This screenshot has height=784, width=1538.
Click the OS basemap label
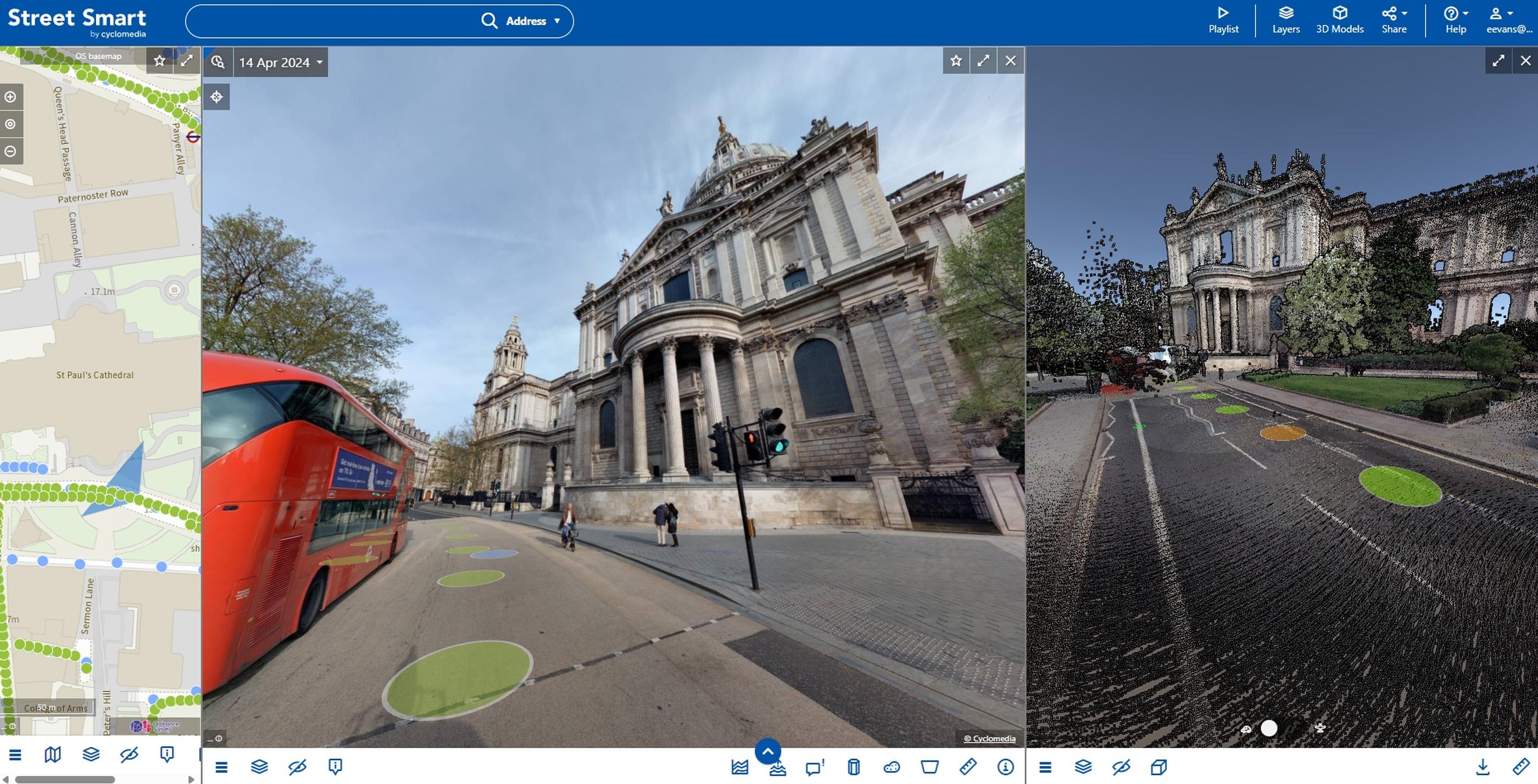pos(98,56)
